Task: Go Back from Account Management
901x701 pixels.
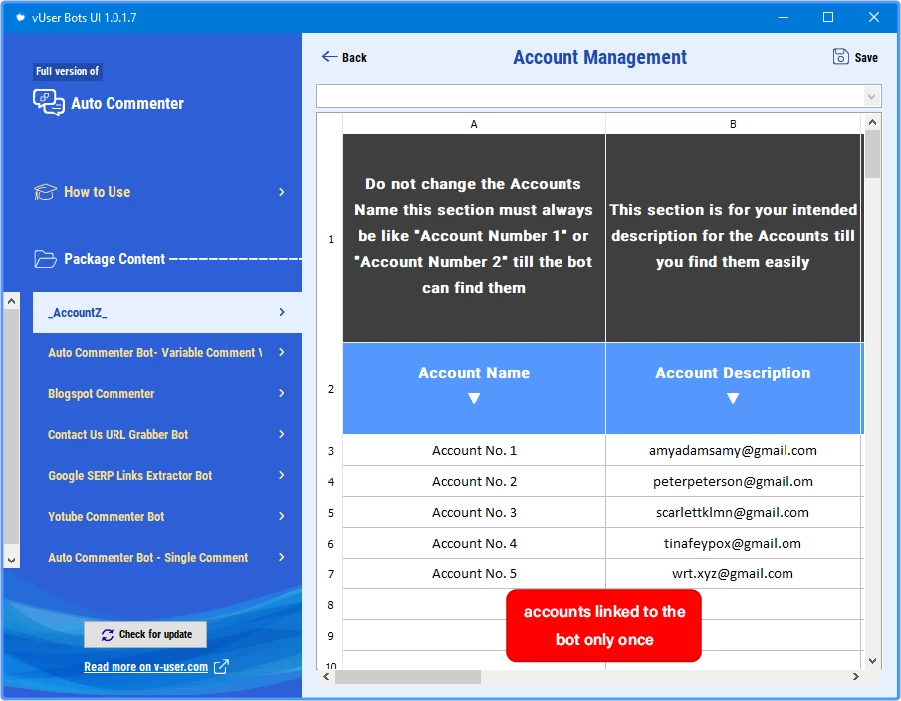Action: coord(344,57)
